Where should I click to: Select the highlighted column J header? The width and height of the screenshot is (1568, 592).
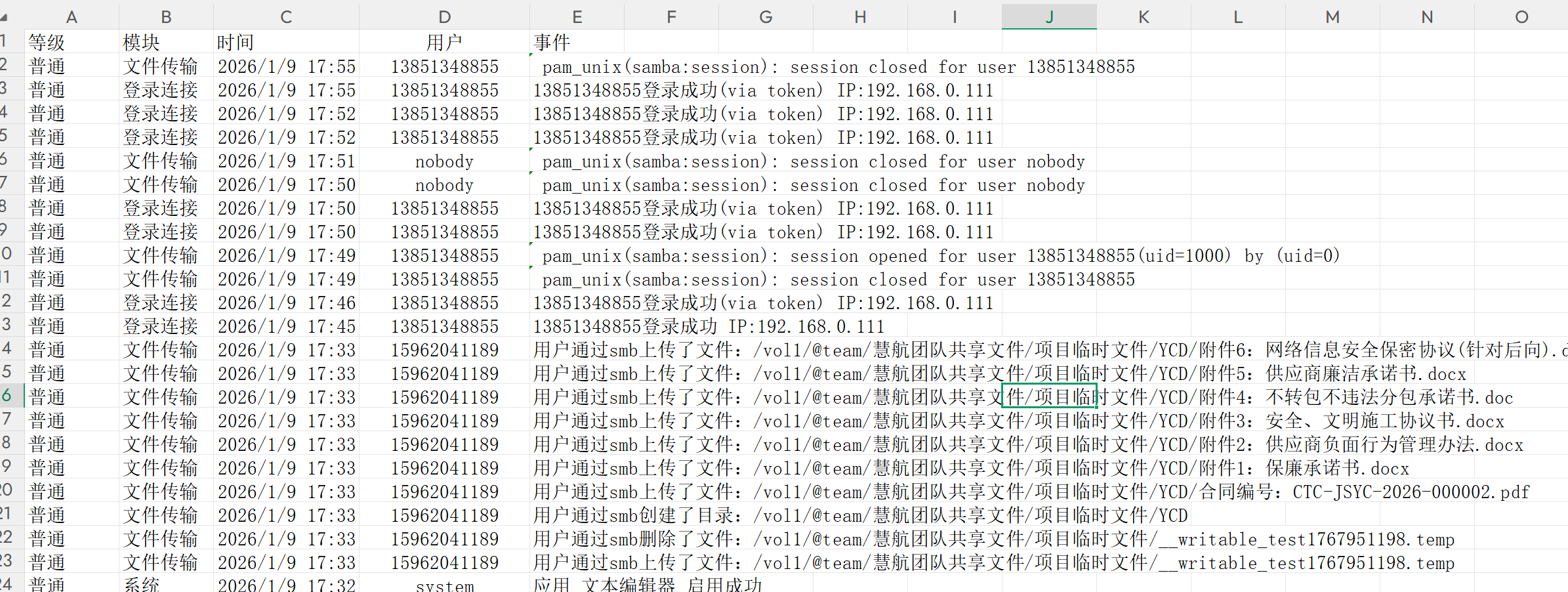pos(1049,17)
